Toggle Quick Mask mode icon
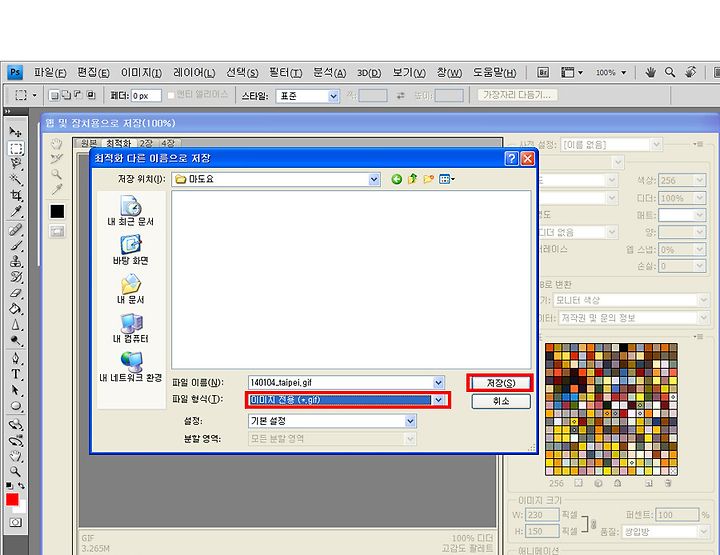 coord(16,522)
